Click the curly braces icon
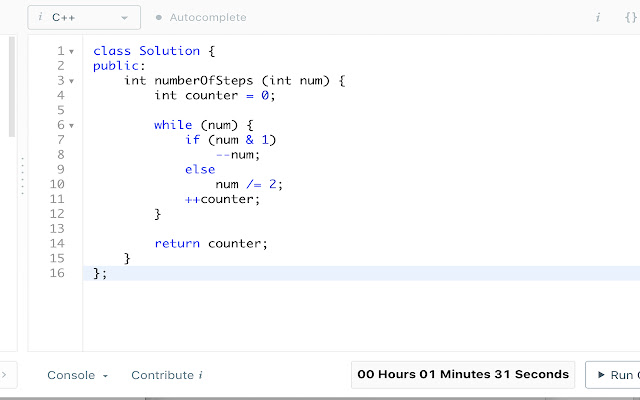 (x=630, y=17)
